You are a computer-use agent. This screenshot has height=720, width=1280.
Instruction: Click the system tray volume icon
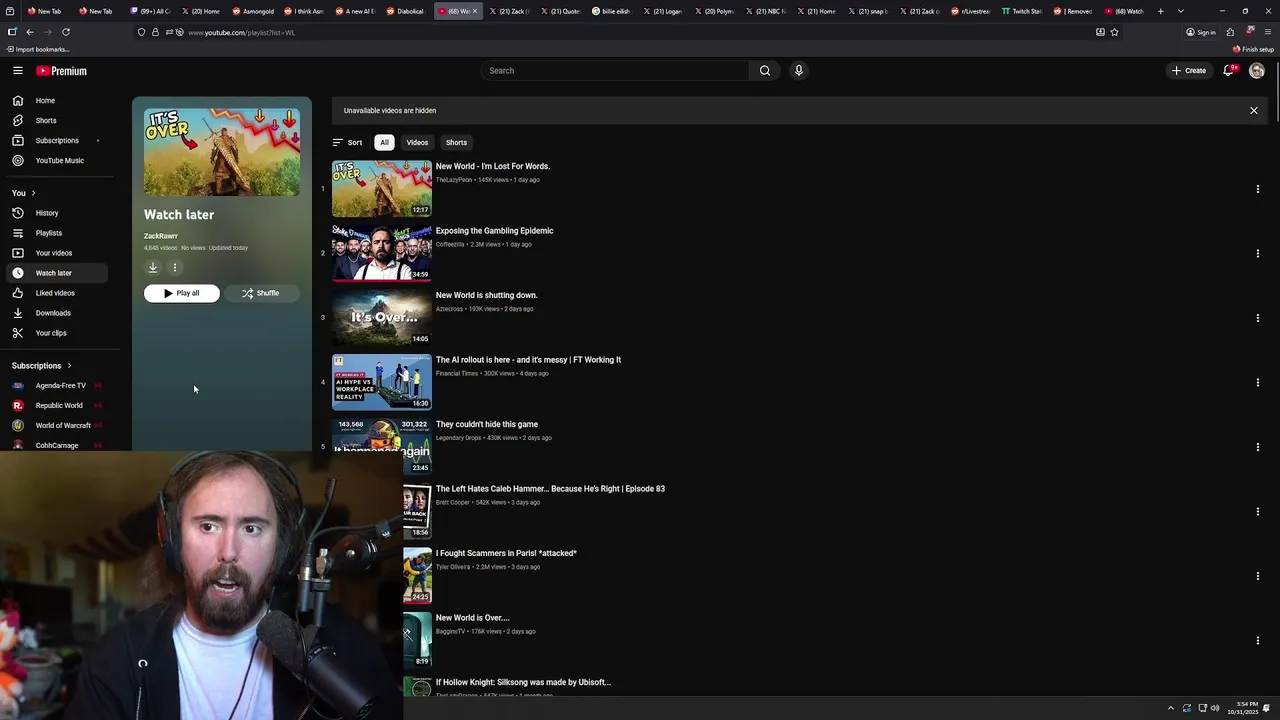click(1216, 708)
